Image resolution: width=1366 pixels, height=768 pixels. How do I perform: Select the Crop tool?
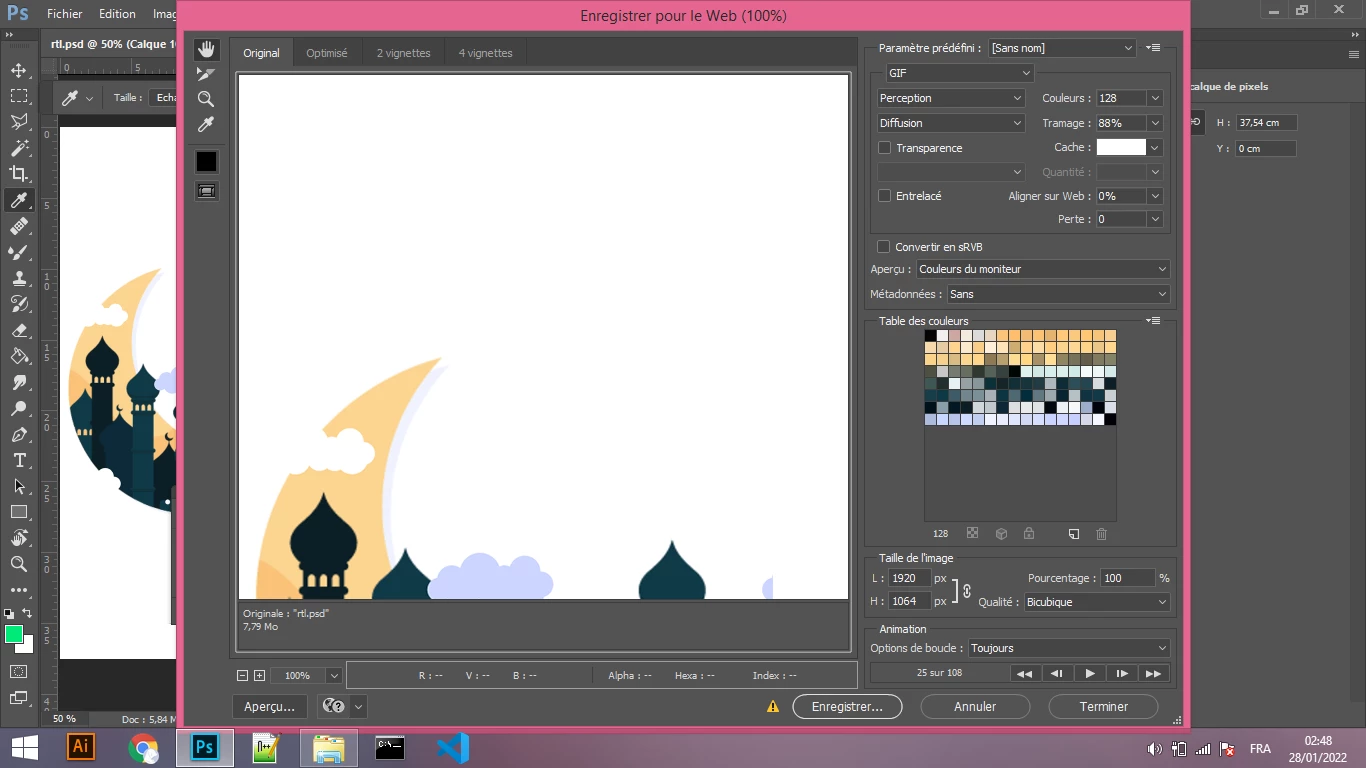18,174
